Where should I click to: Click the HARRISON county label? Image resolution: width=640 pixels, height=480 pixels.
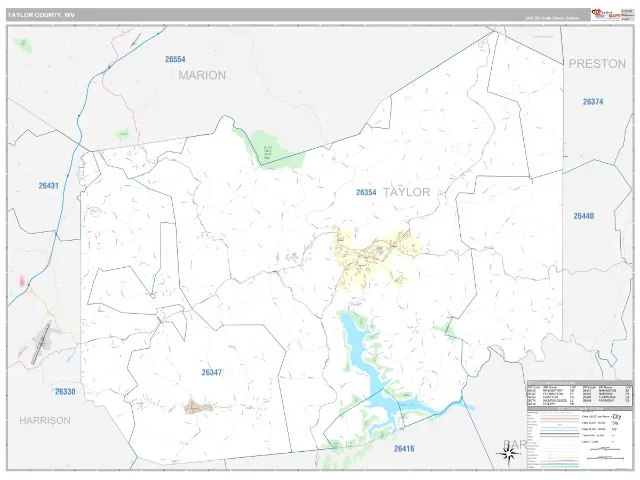click(45, 420)
